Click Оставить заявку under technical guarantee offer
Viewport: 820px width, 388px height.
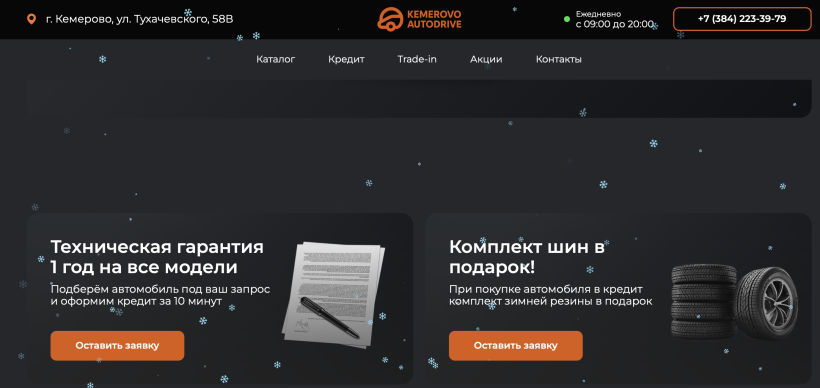point(117,346)
